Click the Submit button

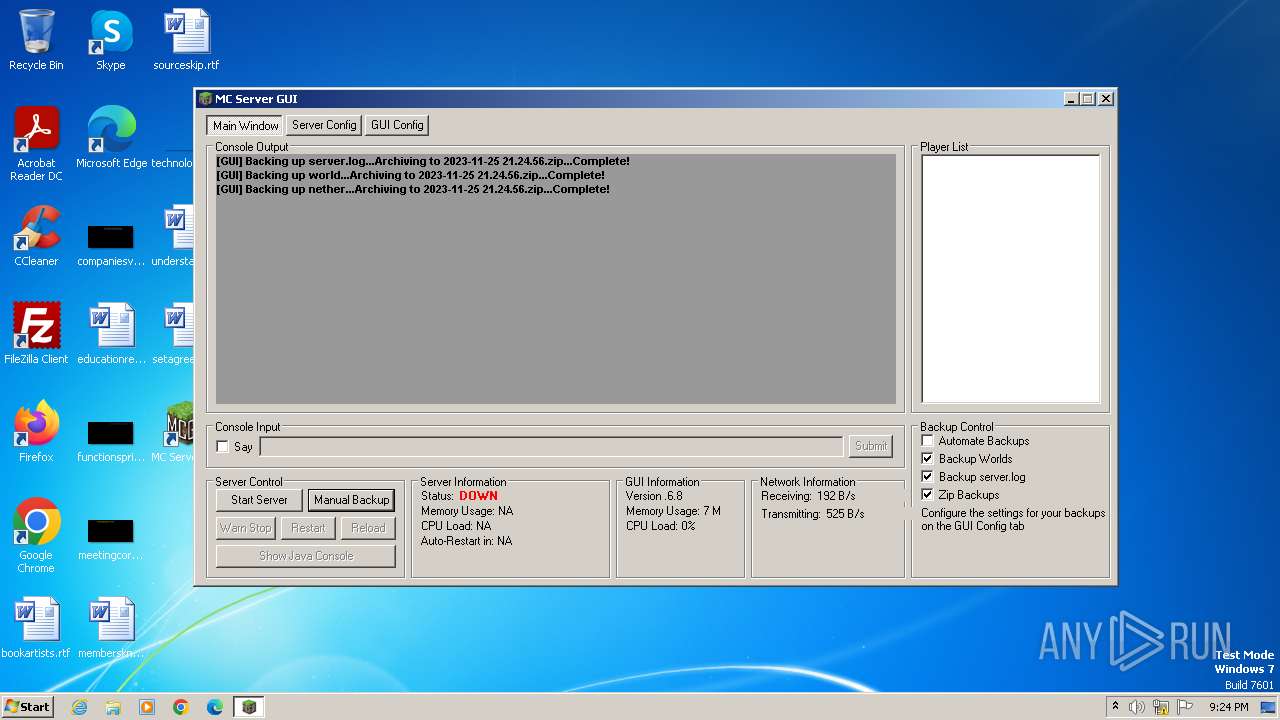click(871, 446)
